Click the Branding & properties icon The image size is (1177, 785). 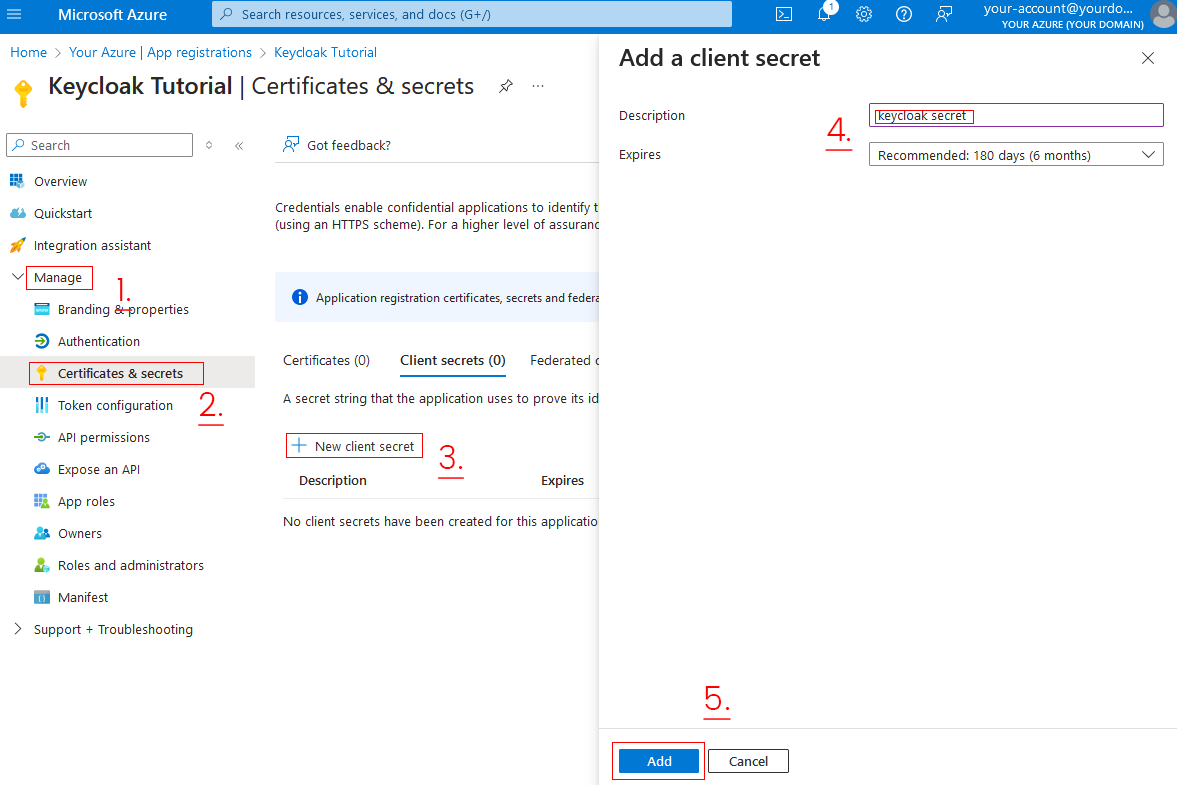click(x=42, y=309)
